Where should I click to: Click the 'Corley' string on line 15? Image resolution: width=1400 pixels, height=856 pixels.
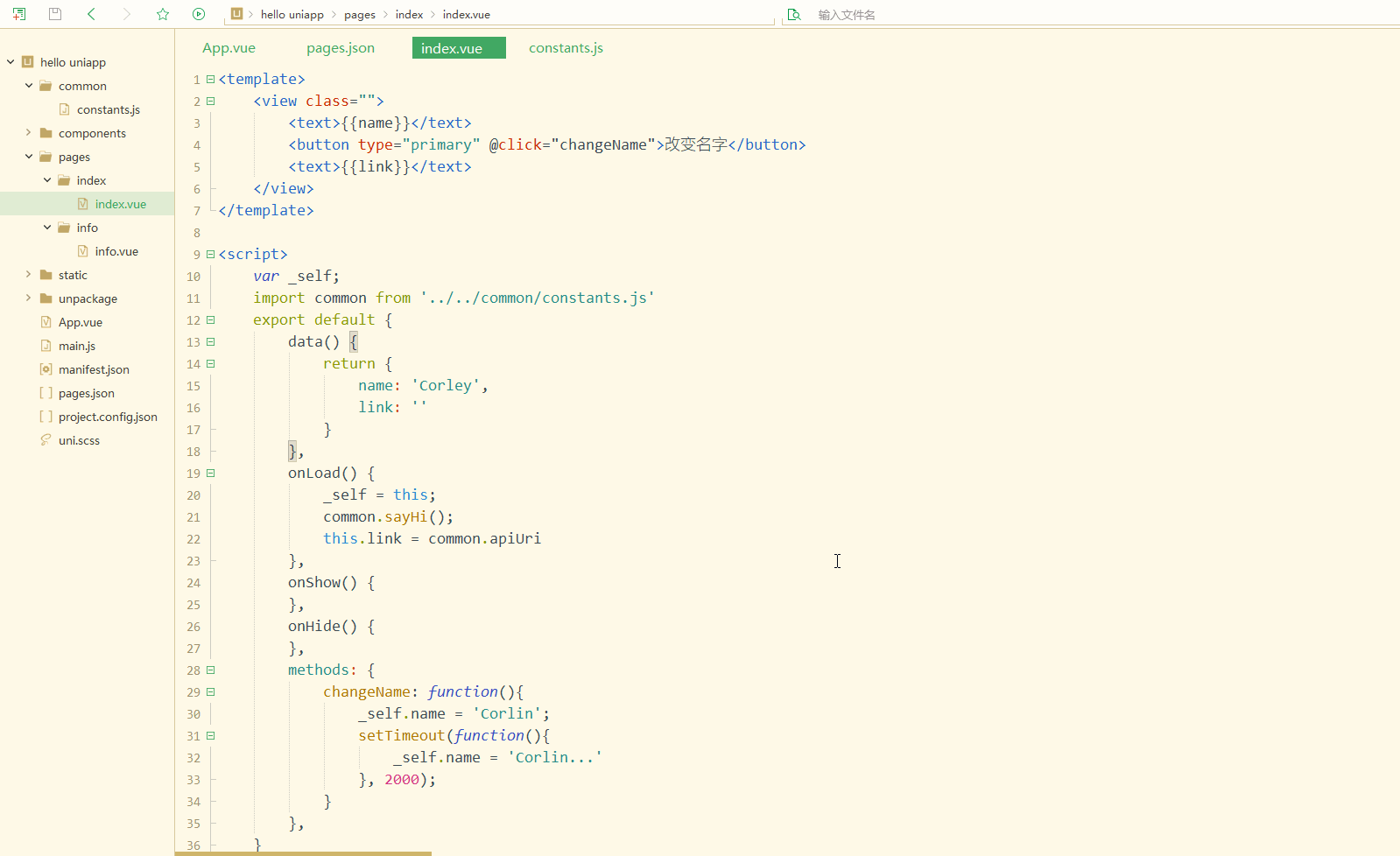click(x=446, y=385)
